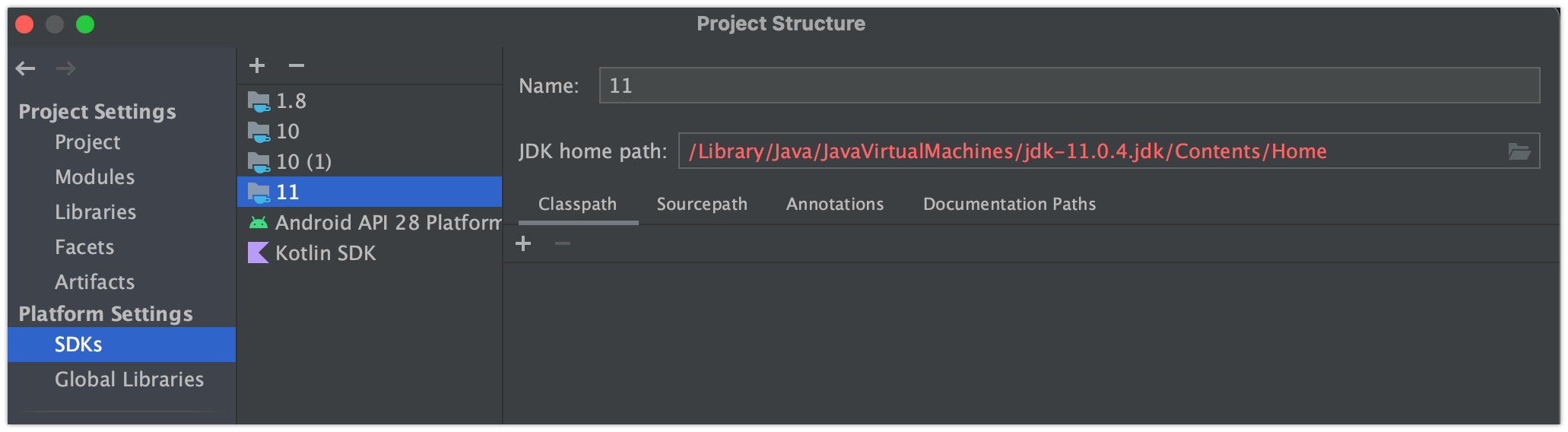Image resolution: width=1568 pixels, height=432 pixels.
Task: Click the forward navigation arrow
Action: (x=65, y=68)
